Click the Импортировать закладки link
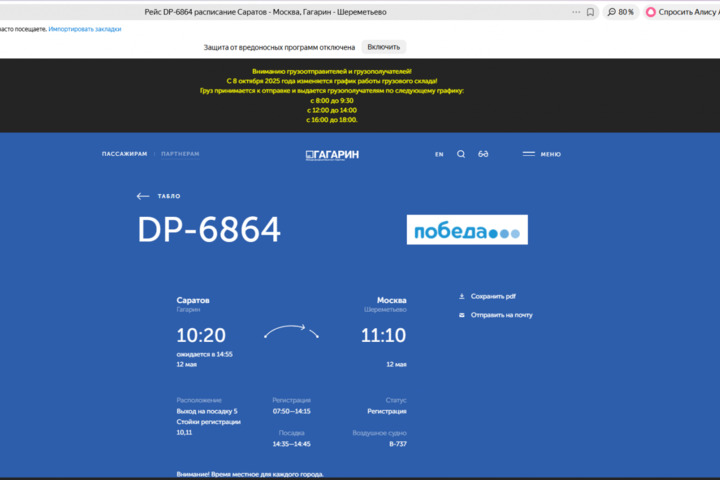The width and height of the screenshot is (720, 480). [85, 29]
